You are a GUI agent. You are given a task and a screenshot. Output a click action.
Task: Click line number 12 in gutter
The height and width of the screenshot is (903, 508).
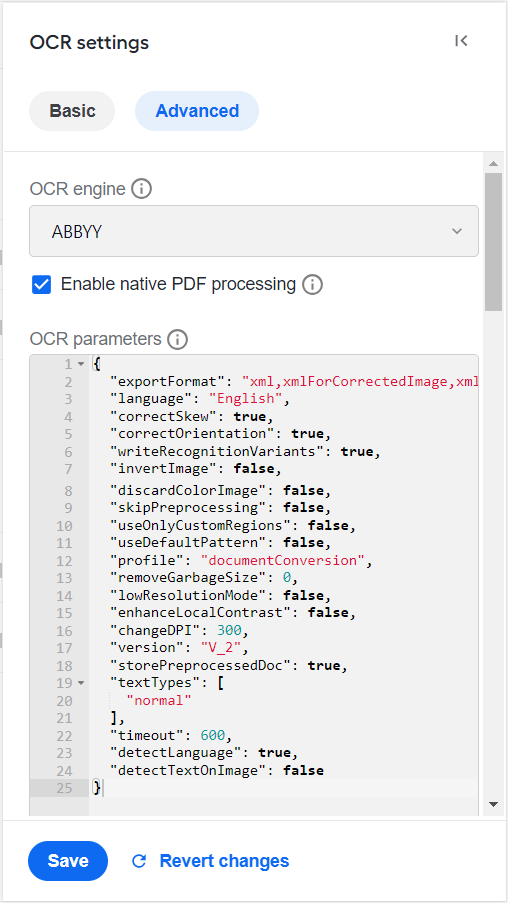[x=65, y=560]
